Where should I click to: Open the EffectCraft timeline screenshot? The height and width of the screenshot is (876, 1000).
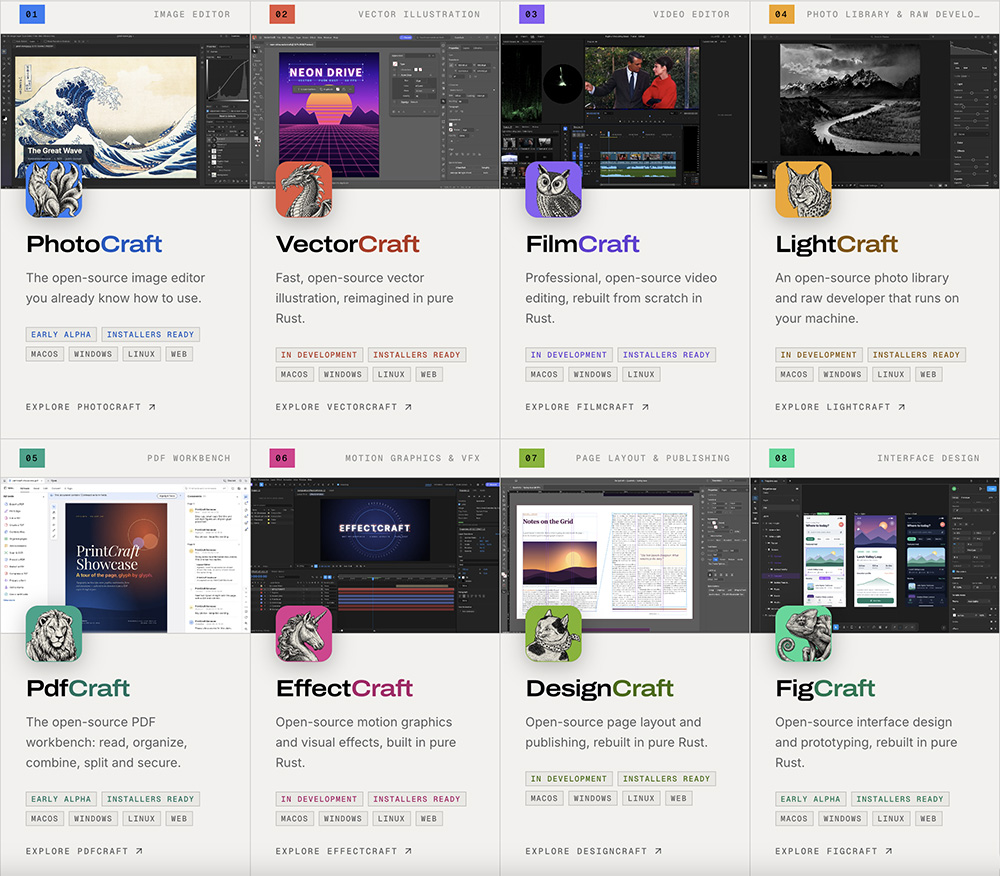[x=375, y=555]
